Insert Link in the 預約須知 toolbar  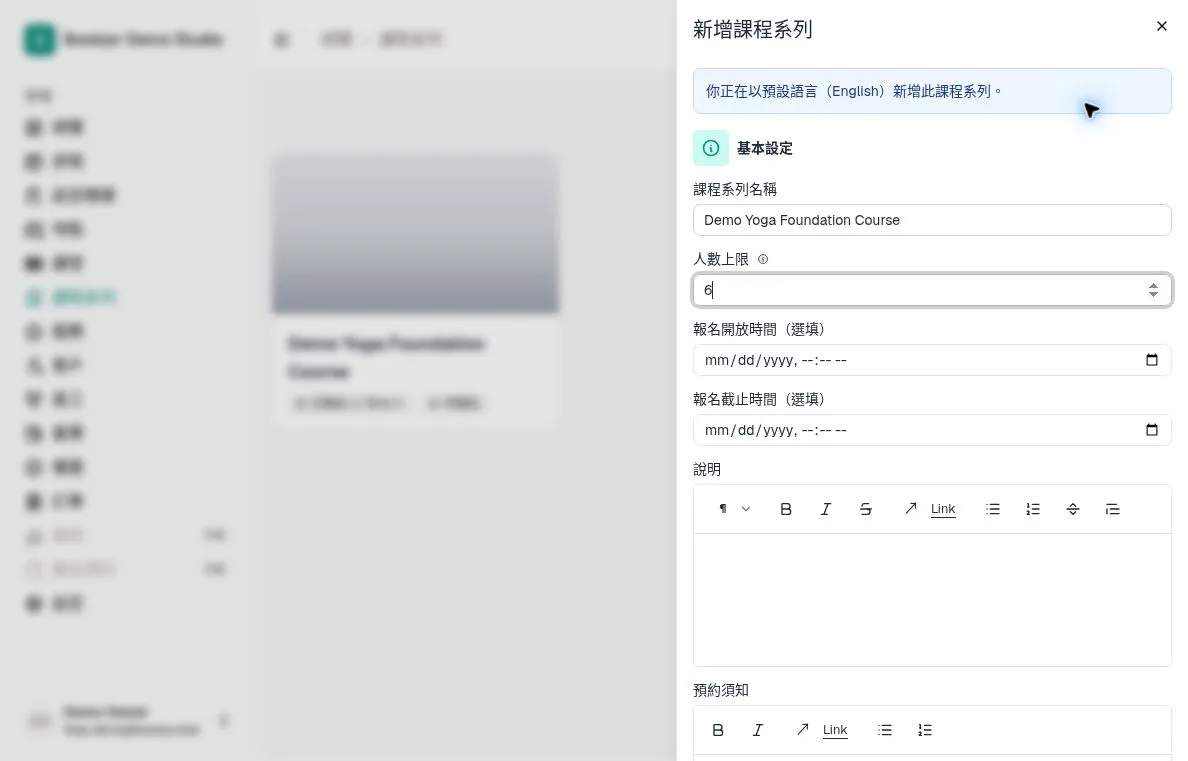pos(822,730)
